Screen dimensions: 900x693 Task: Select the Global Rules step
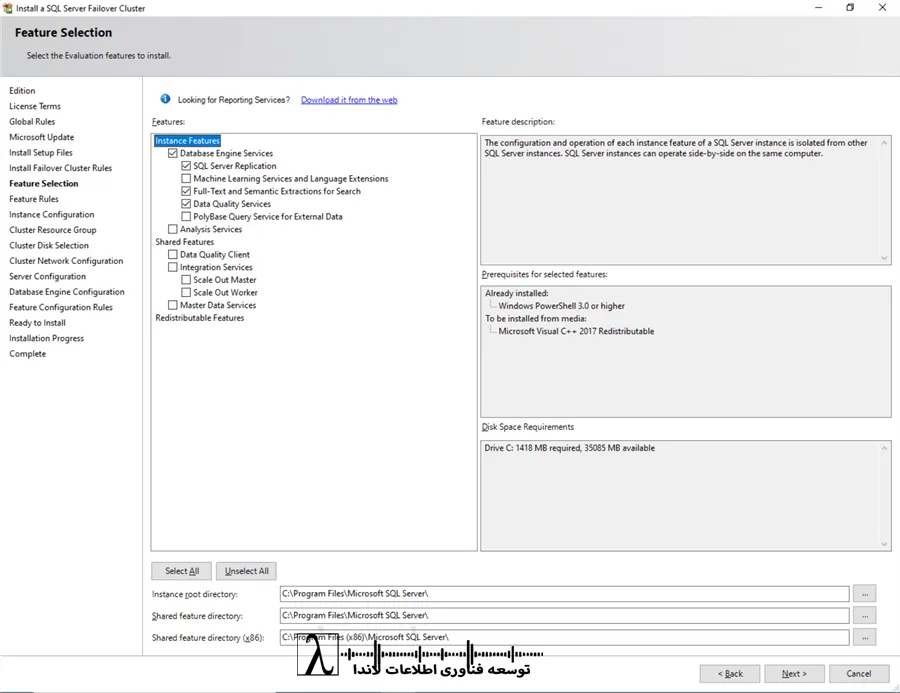tap(32, 122)
